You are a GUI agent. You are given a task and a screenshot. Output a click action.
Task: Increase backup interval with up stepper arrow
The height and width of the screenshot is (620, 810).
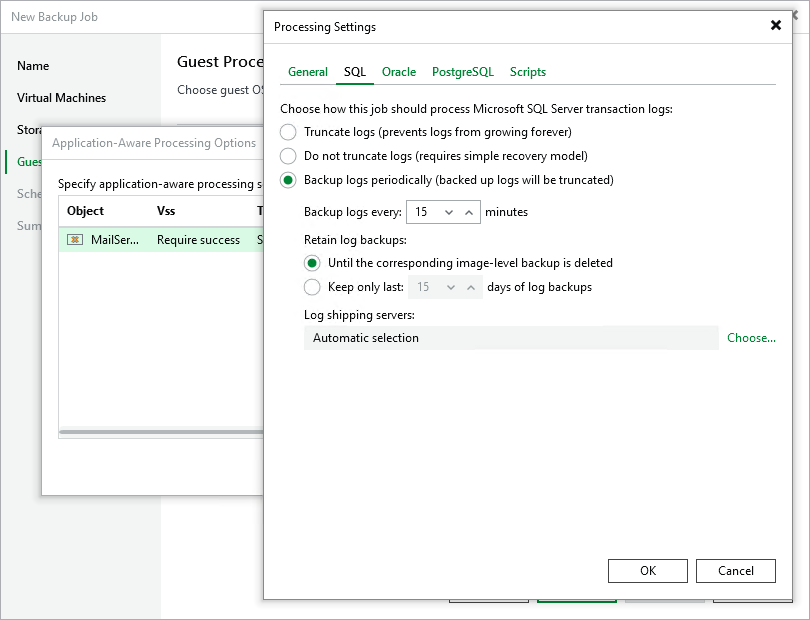470,211
